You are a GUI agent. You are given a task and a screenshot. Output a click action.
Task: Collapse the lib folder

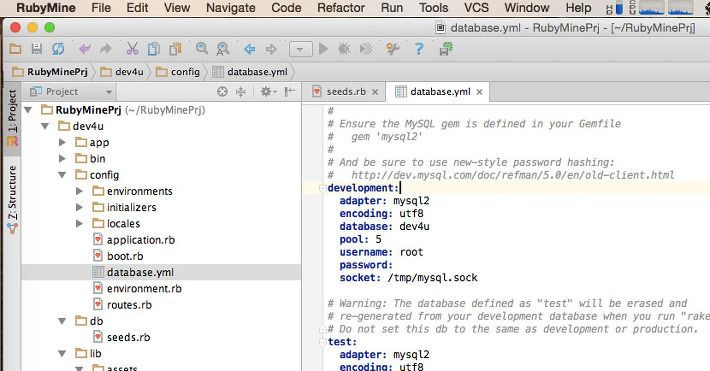click(62, 354)
